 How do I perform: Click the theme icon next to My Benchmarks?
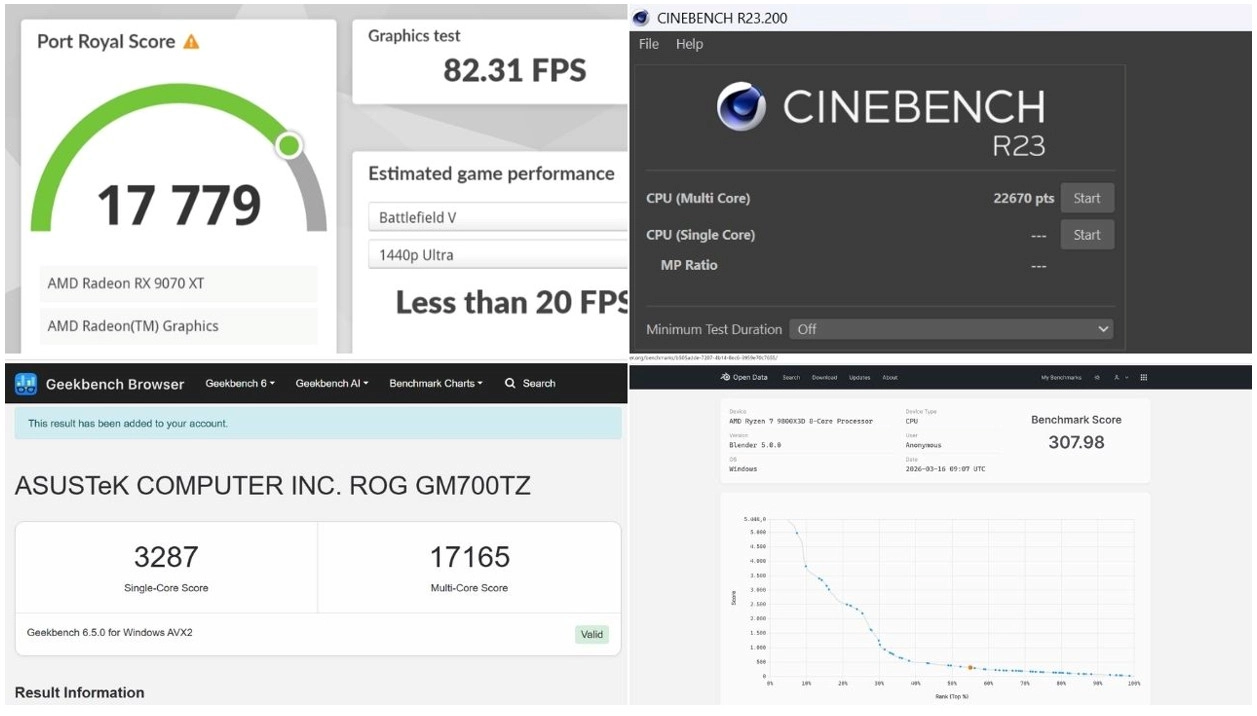(1097, 378)
